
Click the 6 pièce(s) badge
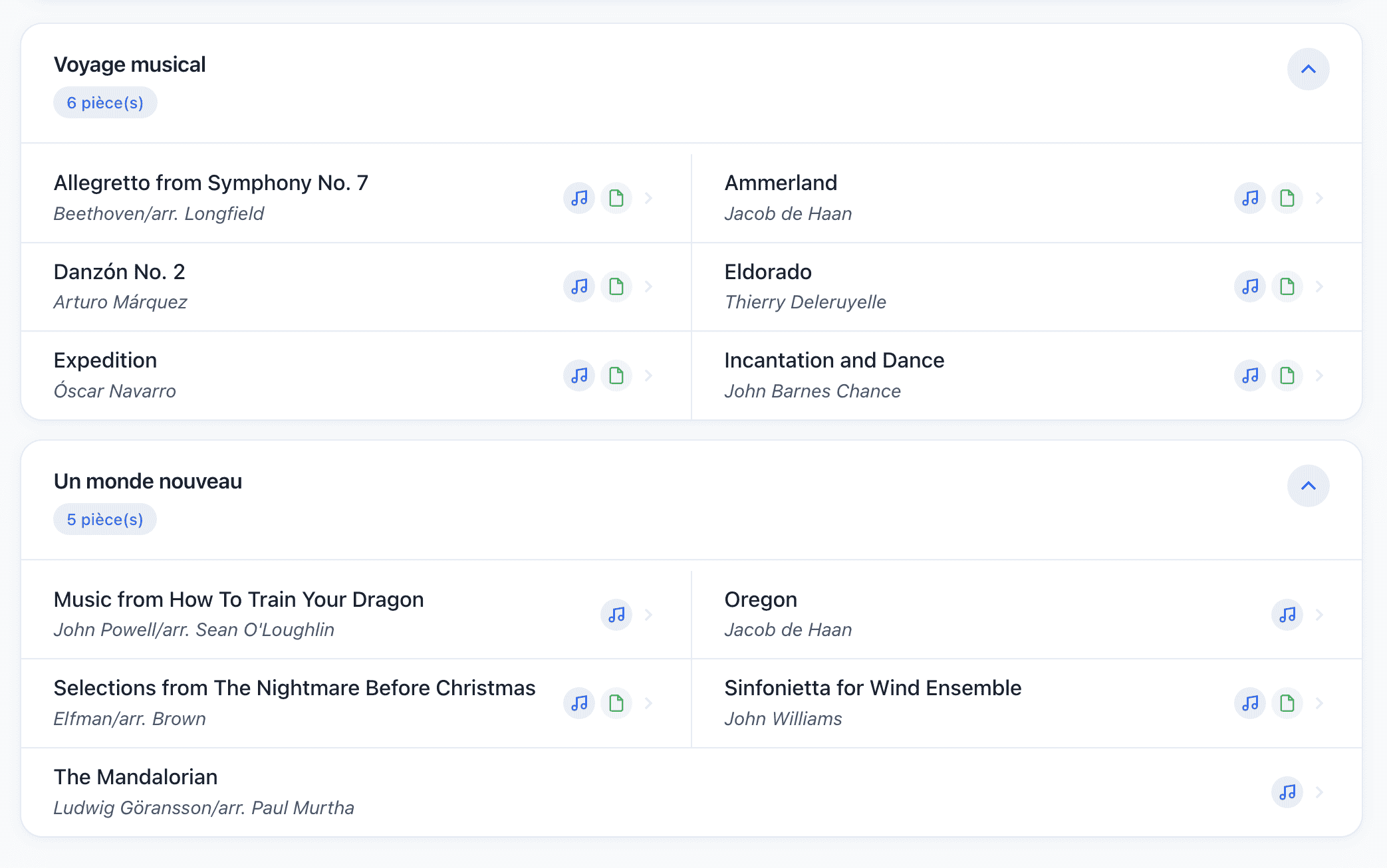point(105,103)
